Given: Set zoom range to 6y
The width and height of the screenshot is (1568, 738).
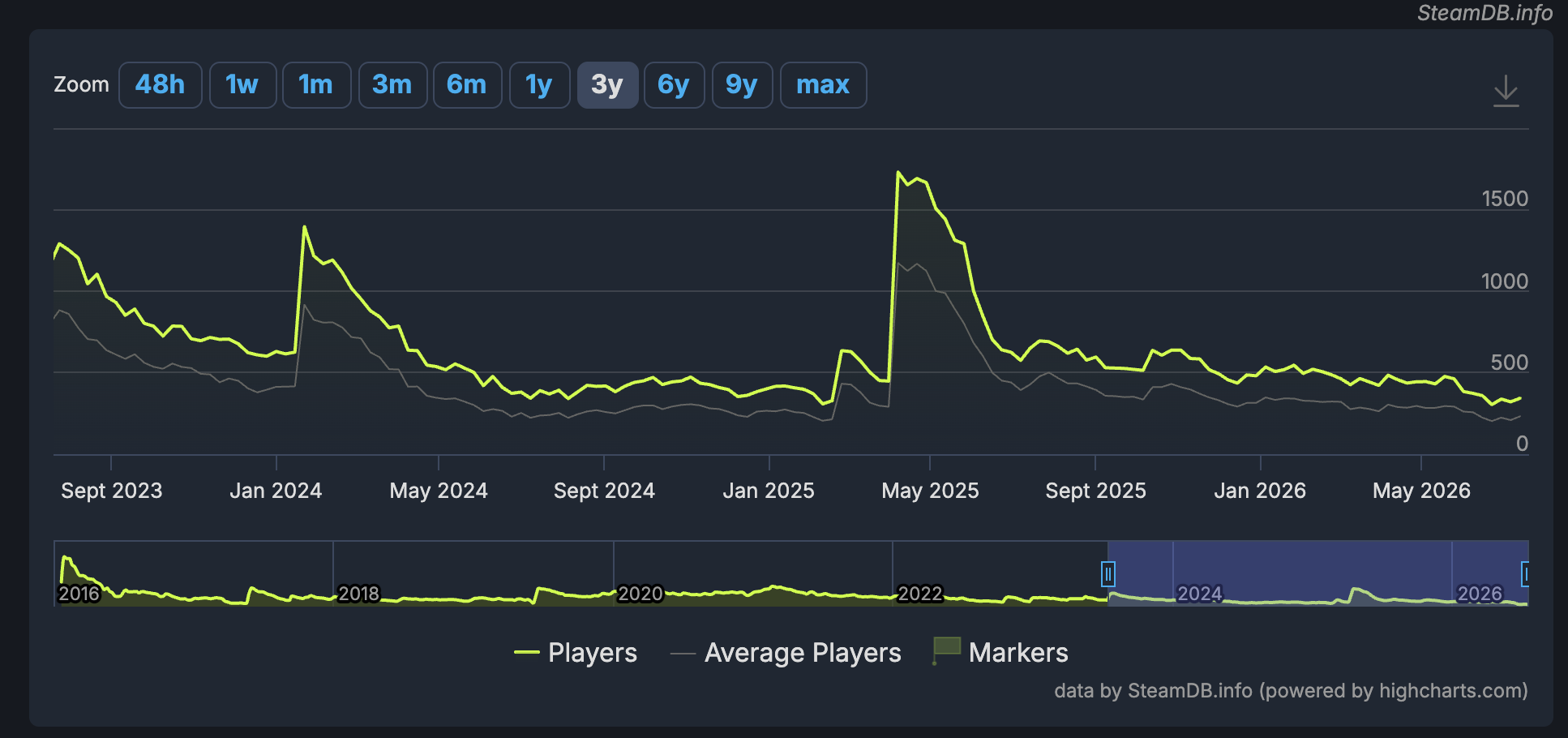Looking at the screenshot, I should tap(674, 85).
